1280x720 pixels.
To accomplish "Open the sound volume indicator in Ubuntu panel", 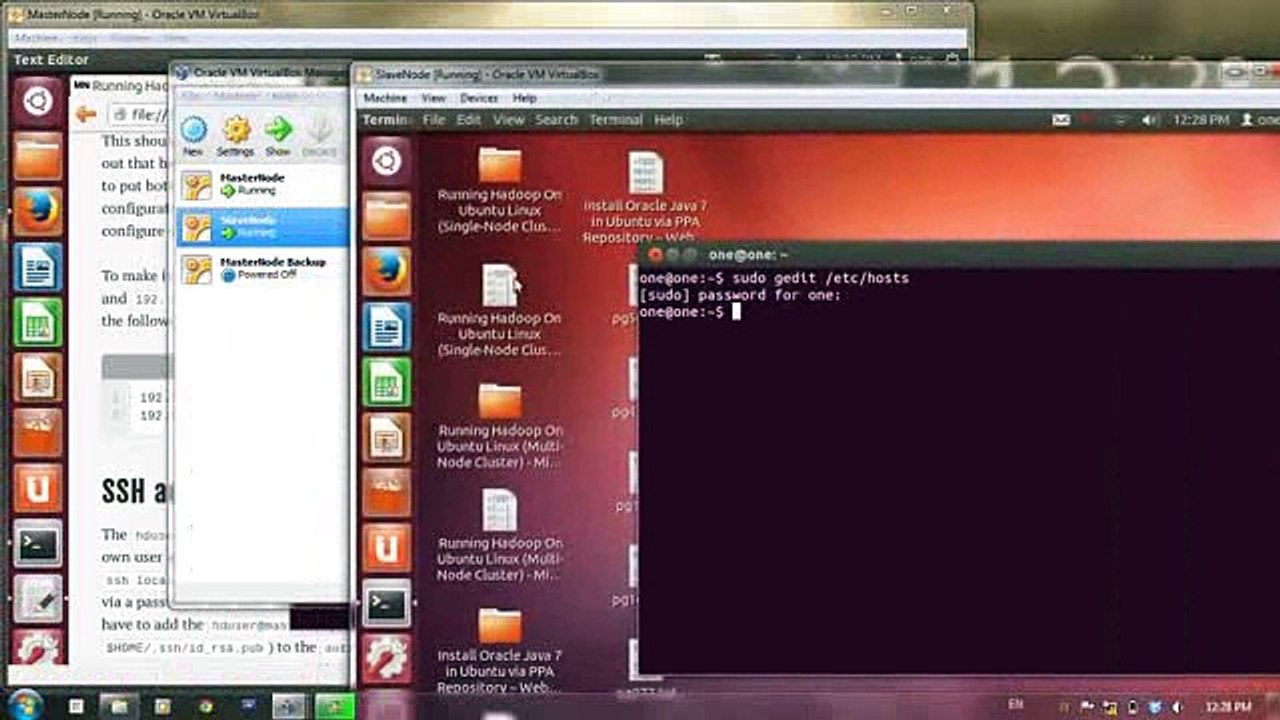I will [1151, 120].
